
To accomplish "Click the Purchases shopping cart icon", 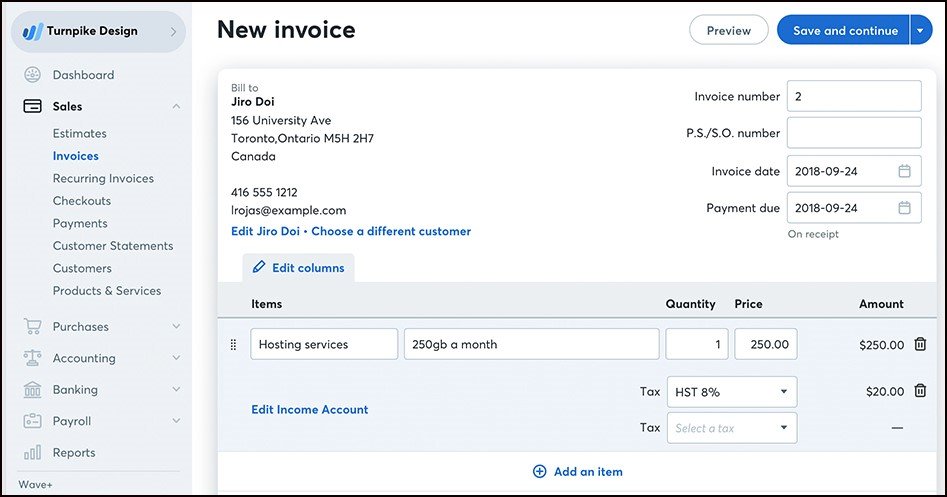I will point(32,326).
